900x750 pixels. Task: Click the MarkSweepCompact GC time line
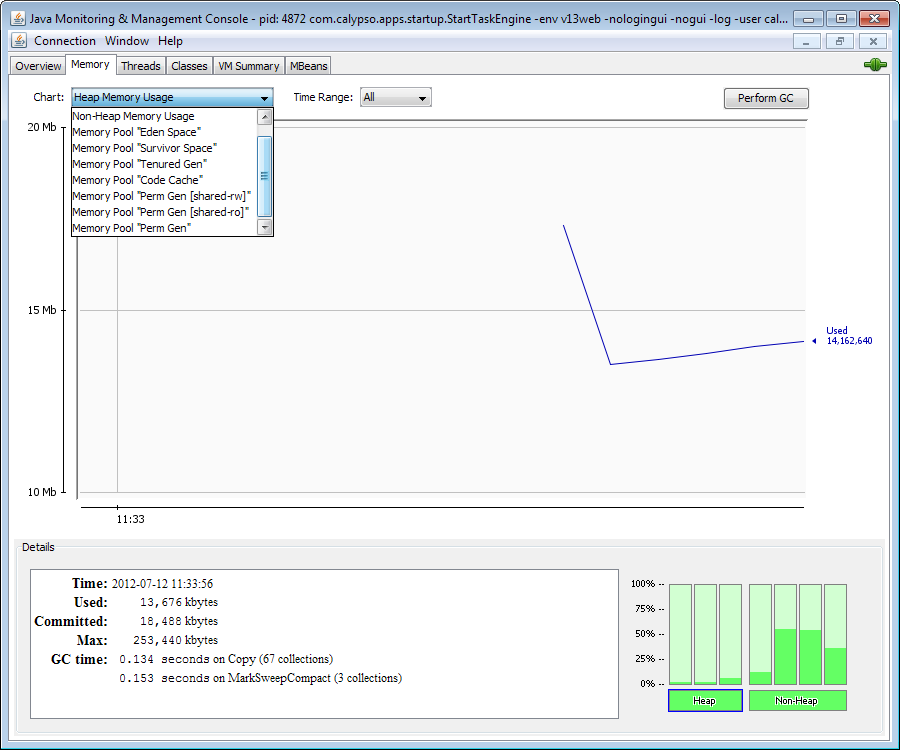[x=261, y=678]
